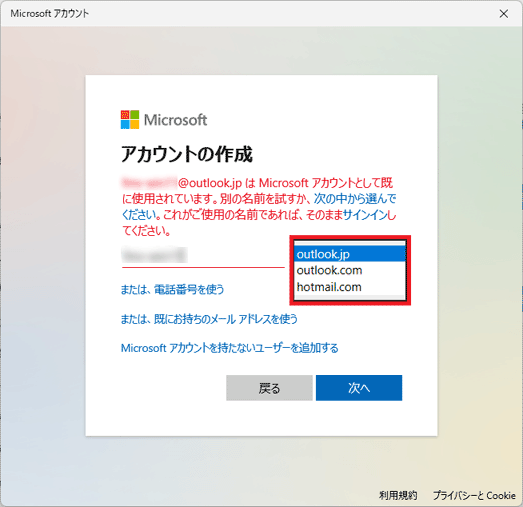The height and width of the screenshot is (507, 523).
Task: Click the 次の中から選んで link in error message
Action: 355,199
